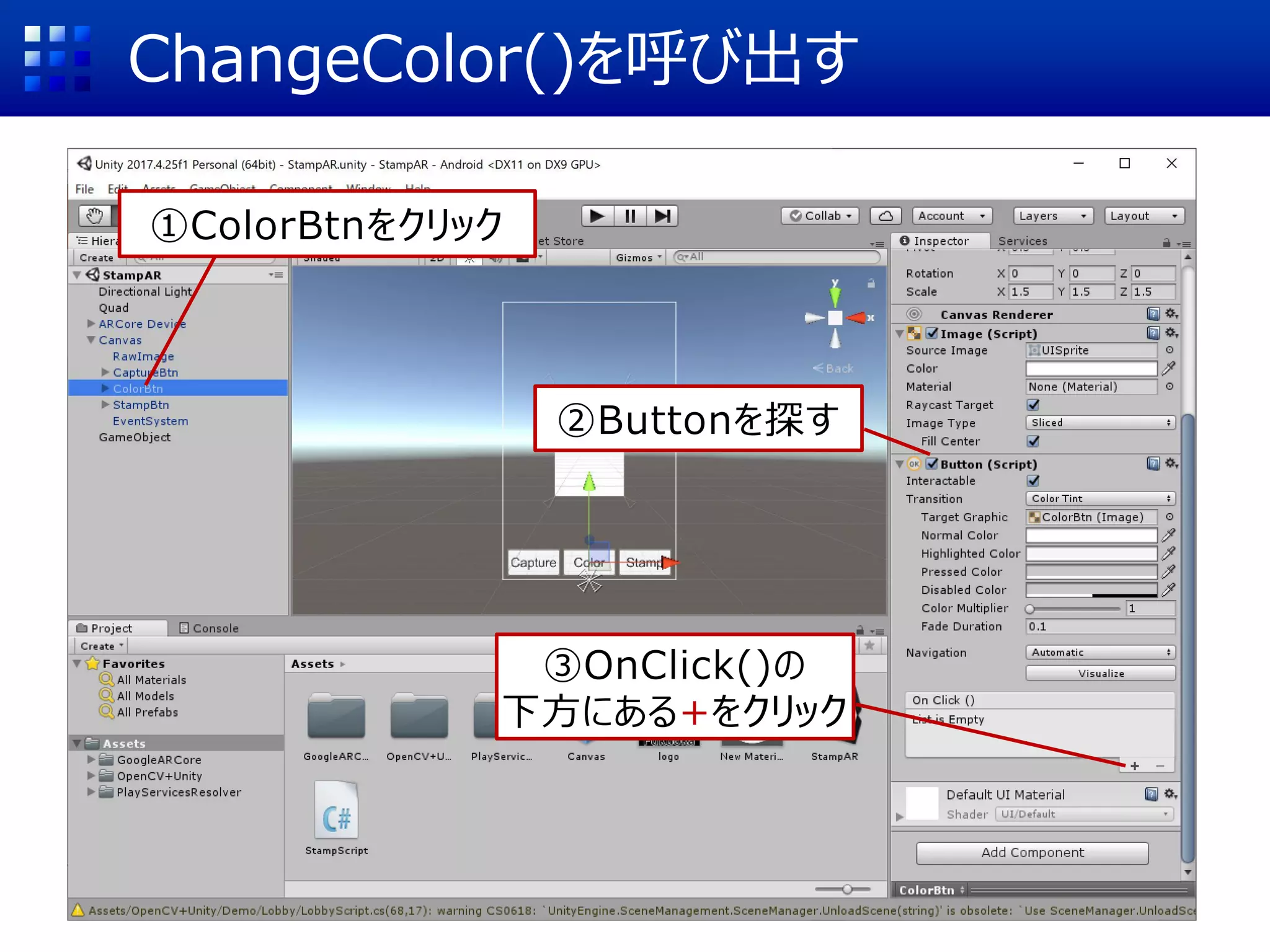Toggle Fill Center checkbox

pos(1033,441)
